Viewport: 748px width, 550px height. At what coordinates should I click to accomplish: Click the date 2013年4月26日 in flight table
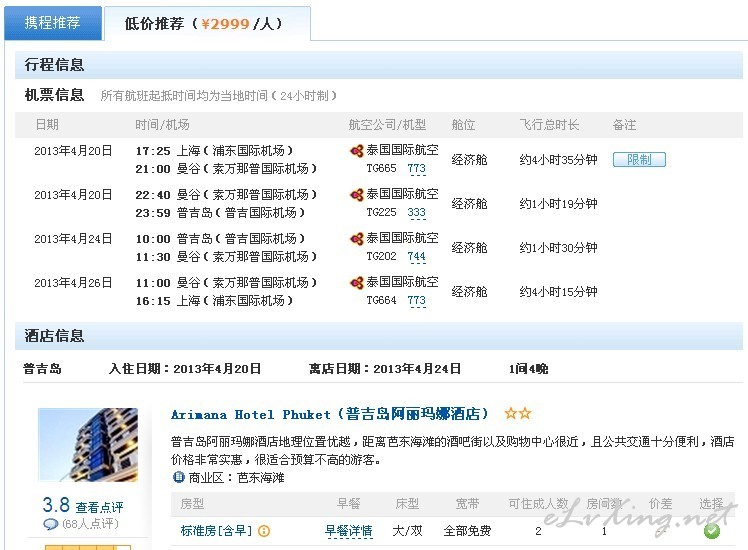click(x=73, y=283)
